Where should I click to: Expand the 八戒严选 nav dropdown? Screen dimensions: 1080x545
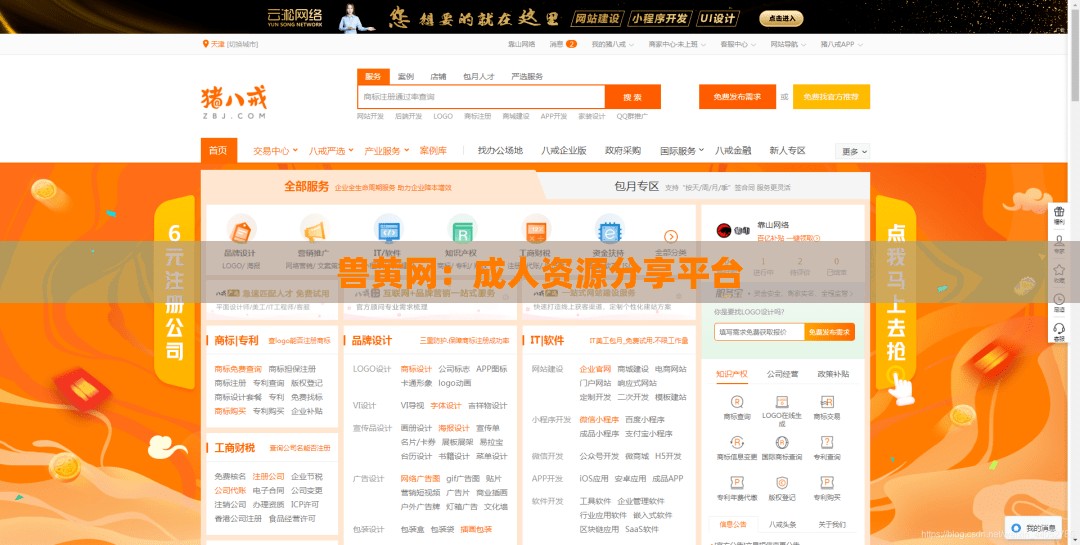[331, 150]
